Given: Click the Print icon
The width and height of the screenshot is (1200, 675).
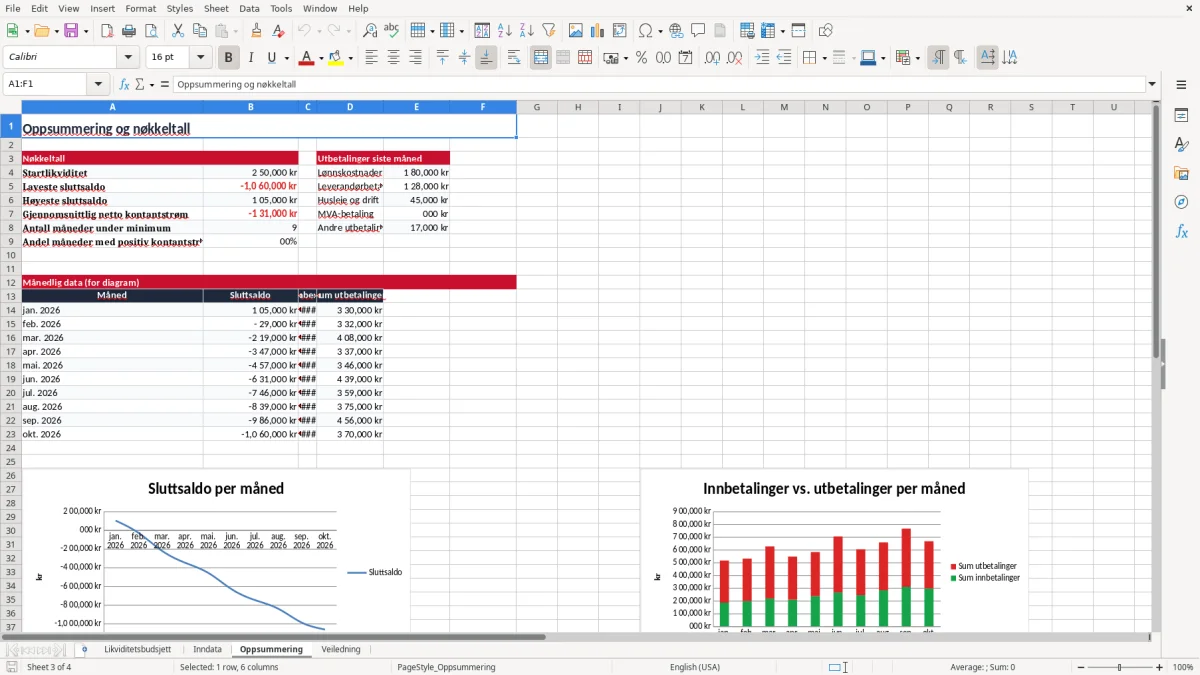Looking at the screenshot, I should pos(129,31).
